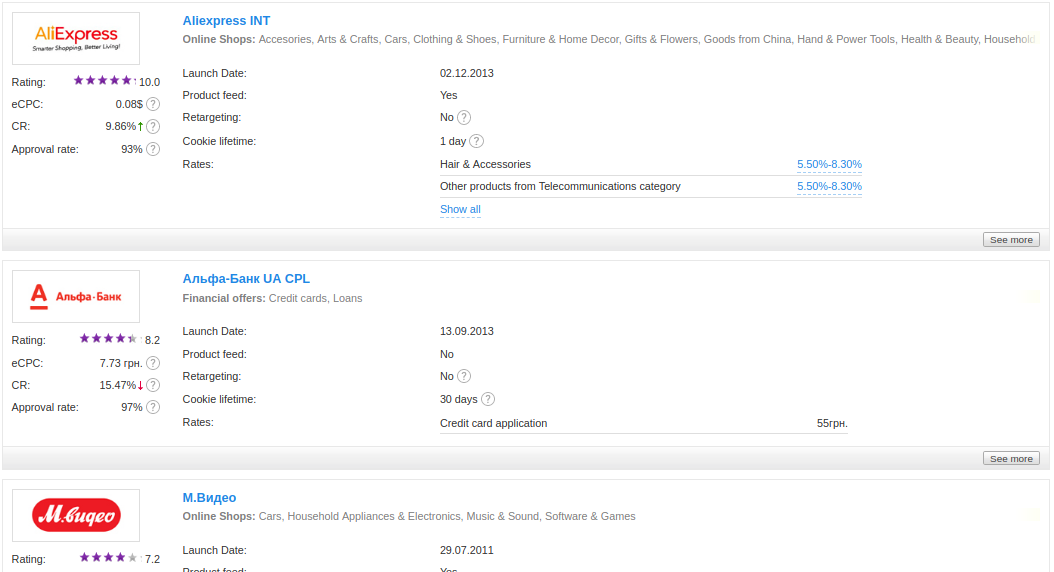Open the М.Видео program title link

[209, 497]
